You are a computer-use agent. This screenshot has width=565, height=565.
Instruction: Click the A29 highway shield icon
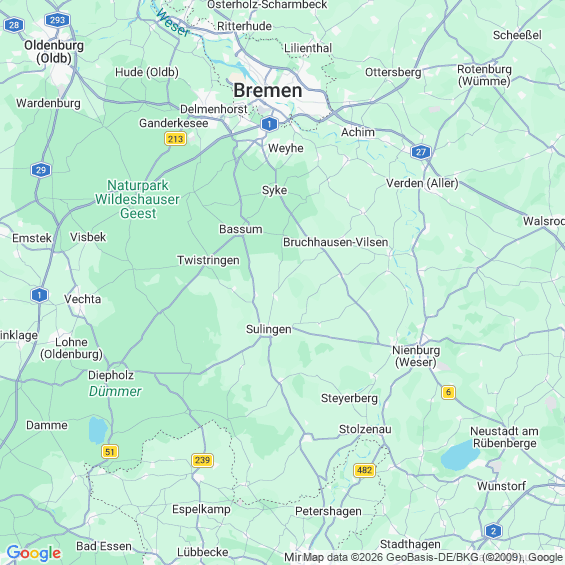tap(41, 170)
